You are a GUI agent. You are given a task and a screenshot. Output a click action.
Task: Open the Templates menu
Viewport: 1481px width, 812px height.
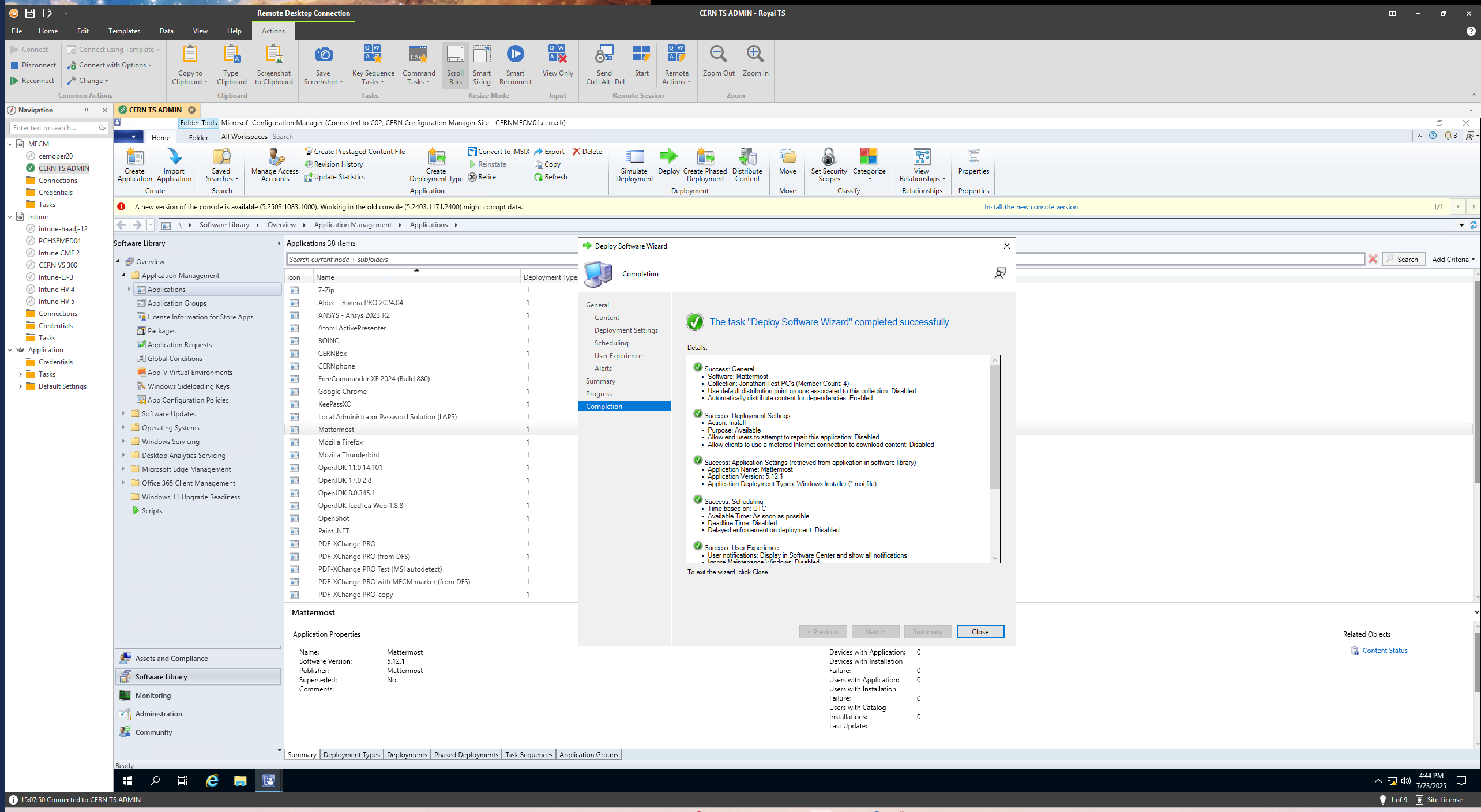click(x=124, y=31)
